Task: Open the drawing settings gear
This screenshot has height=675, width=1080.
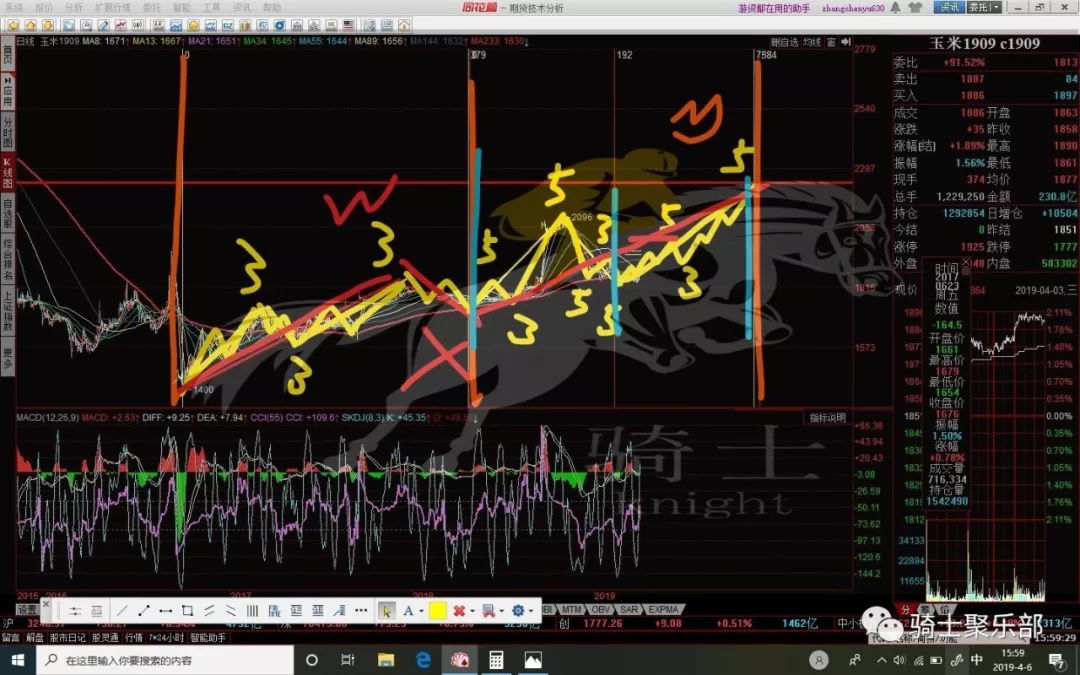Action: (518, 611)
